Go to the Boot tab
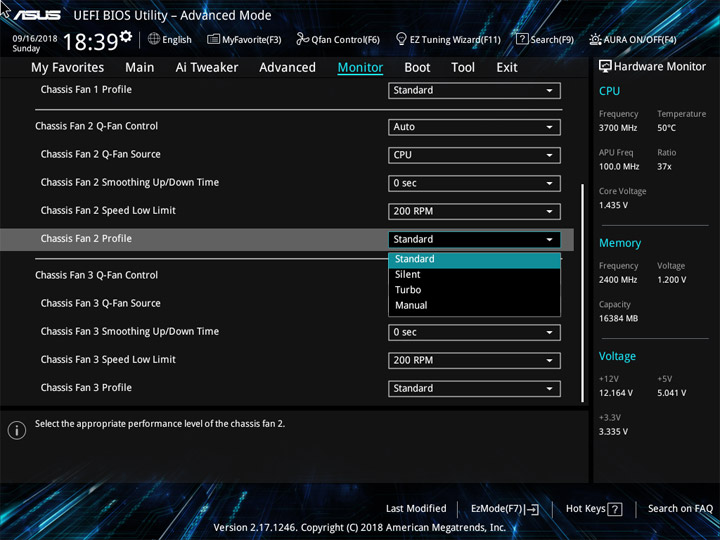 click(x=417, y=68)
